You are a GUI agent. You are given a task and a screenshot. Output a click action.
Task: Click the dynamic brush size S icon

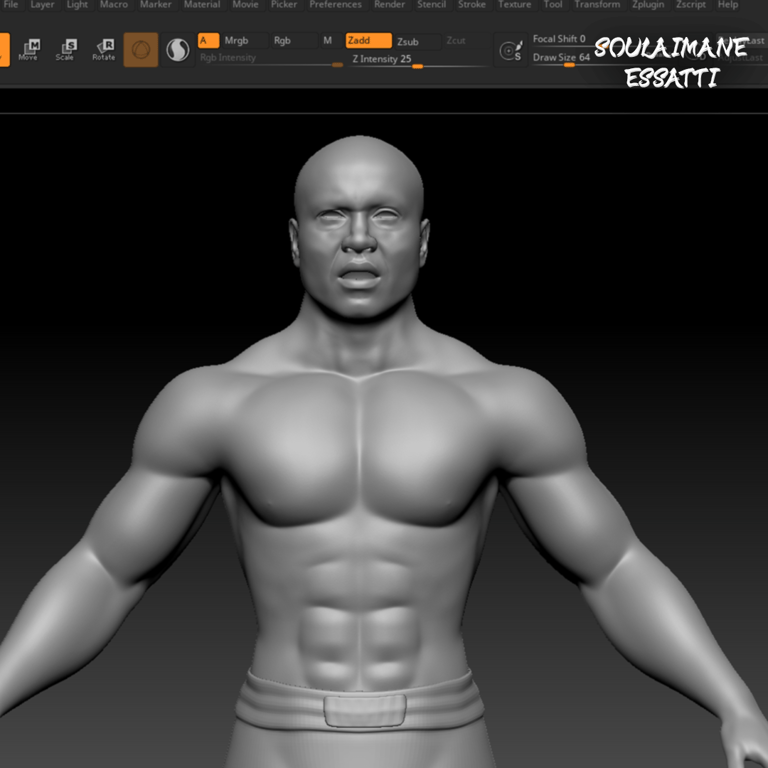point(511,50)
